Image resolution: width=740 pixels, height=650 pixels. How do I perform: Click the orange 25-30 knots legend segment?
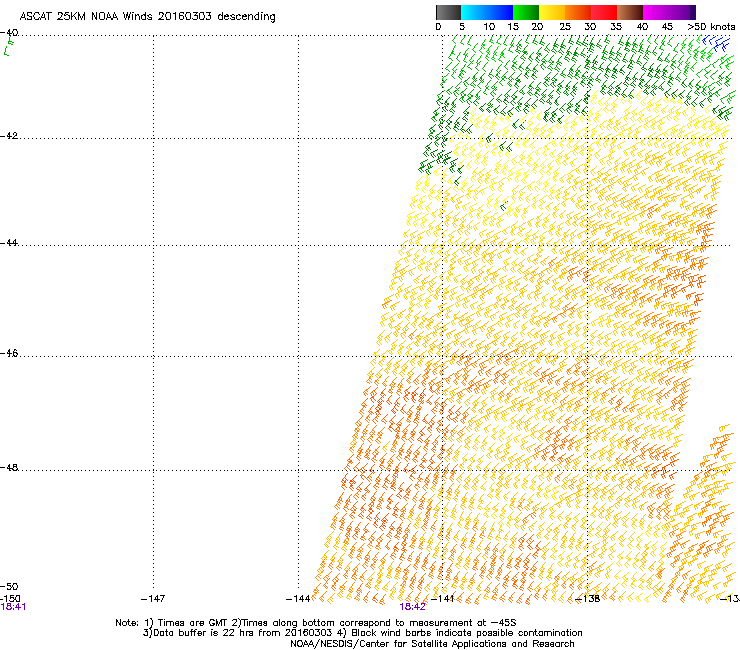click(x=578, y=12)
